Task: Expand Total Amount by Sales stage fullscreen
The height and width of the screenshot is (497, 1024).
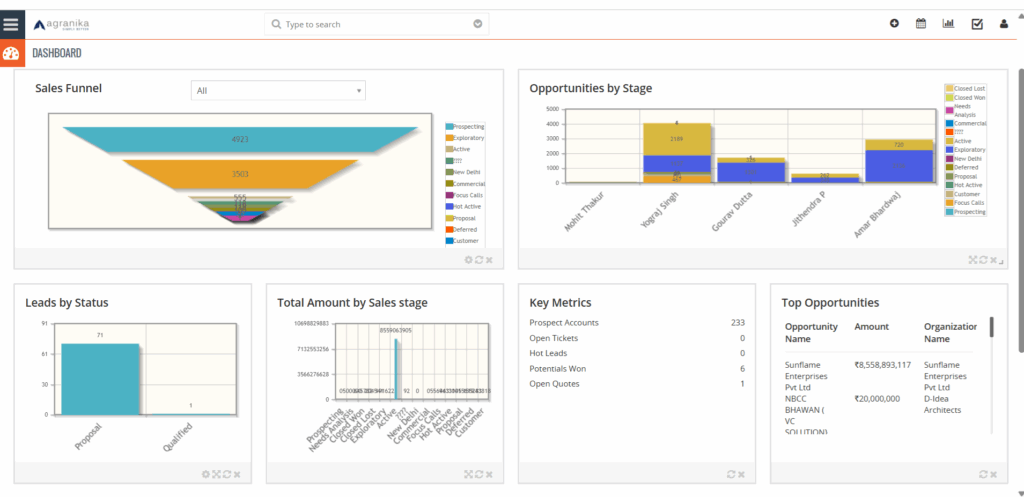Action: point(468,474)
